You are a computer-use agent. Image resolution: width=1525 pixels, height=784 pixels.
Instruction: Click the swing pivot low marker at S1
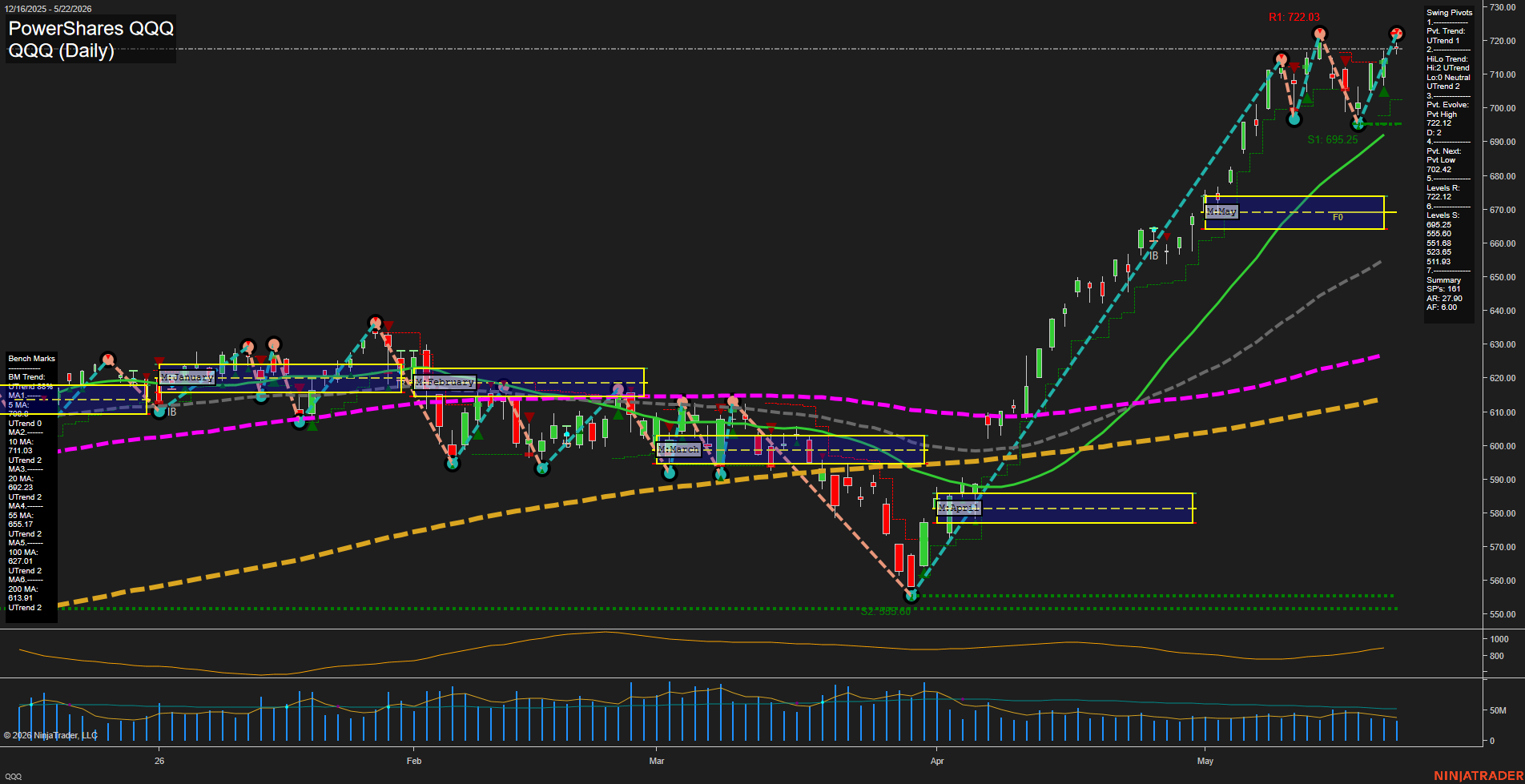point(1358,124)
